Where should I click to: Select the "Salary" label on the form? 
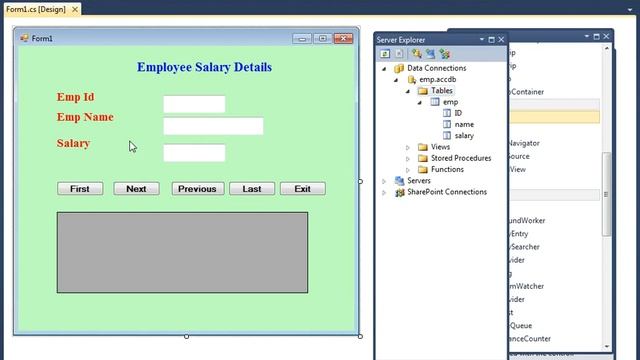coord(73,143)
